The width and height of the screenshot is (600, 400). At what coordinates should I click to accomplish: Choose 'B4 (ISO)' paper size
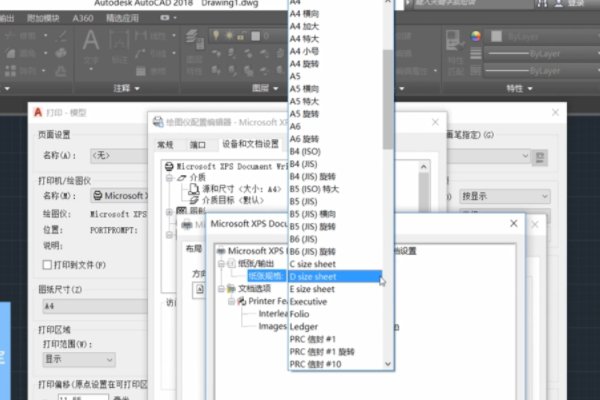tap(335, 151)
